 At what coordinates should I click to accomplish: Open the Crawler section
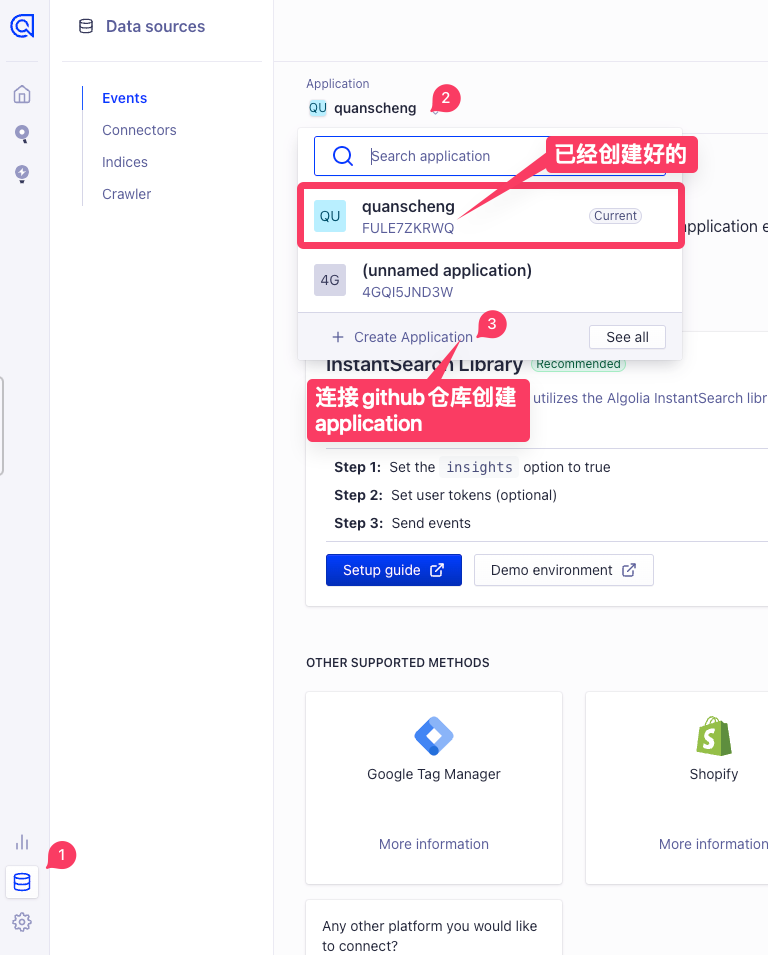(126, 194)
